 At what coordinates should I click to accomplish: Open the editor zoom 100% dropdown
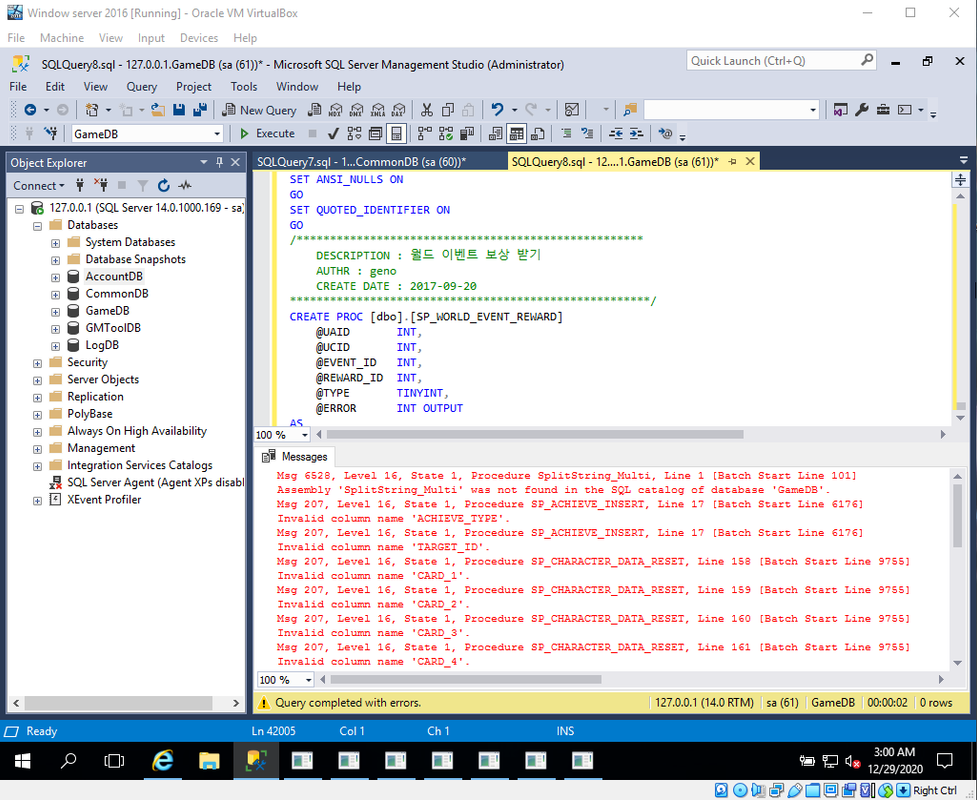click(x=305, y=435)
